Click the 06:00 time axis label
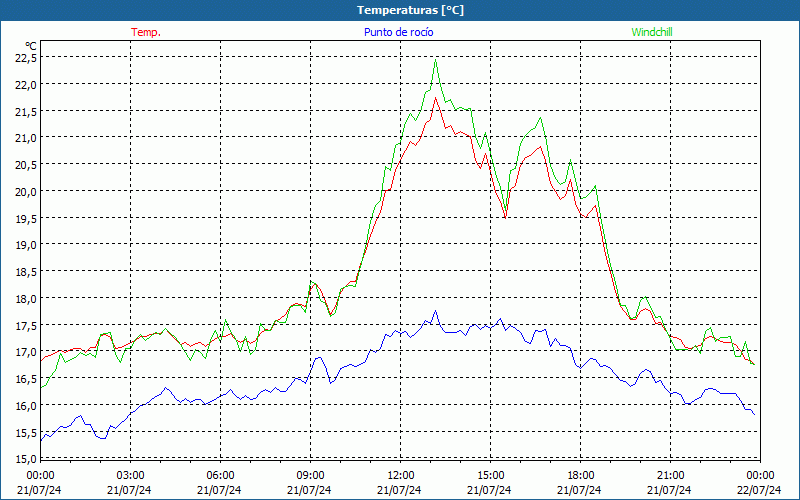Image resolution: width=800 pixels, height=500 pixels. pos(220,476)
